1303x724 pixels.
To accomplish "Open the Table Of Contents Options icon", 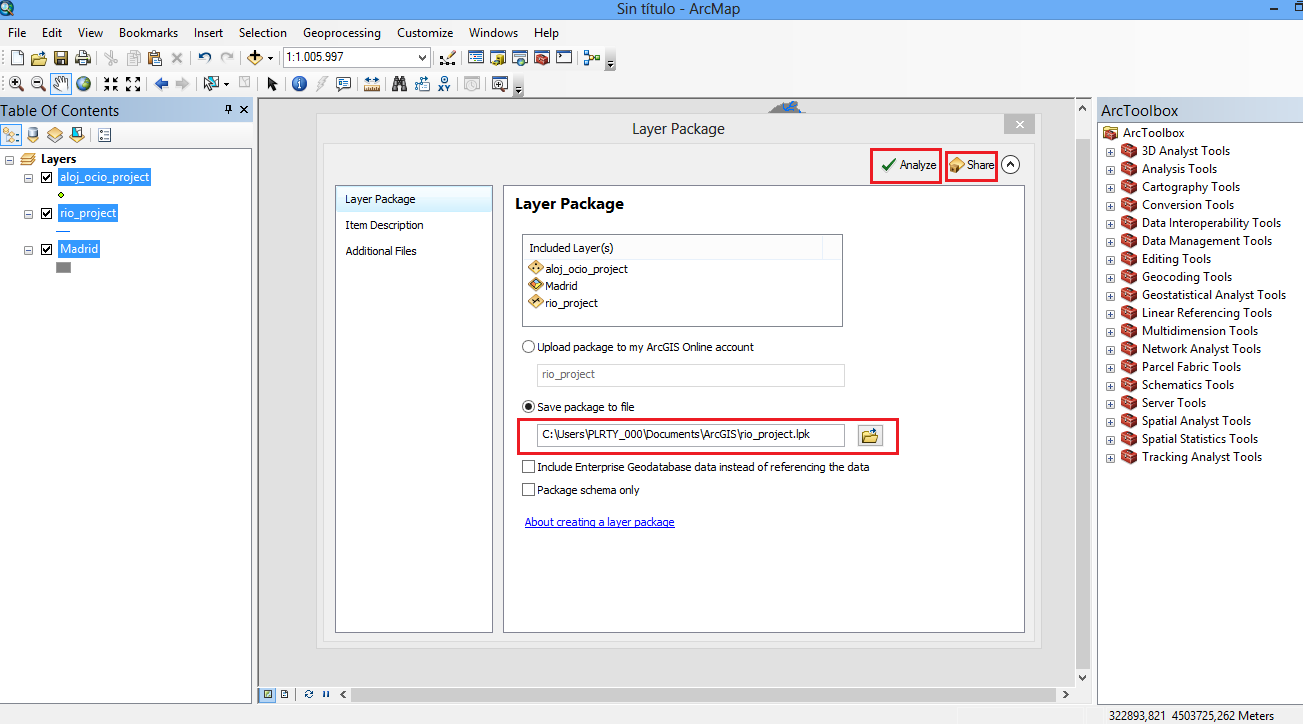I will [105, 134].
